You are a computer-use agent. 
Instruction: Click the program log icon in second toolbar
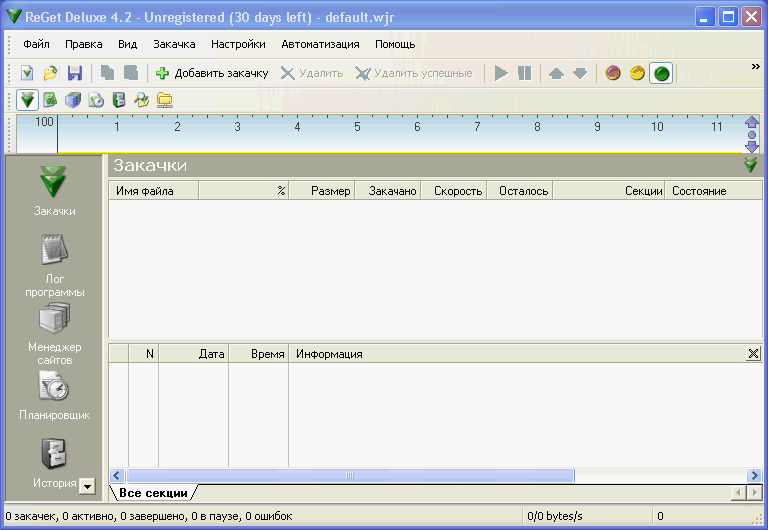point(50,100)
